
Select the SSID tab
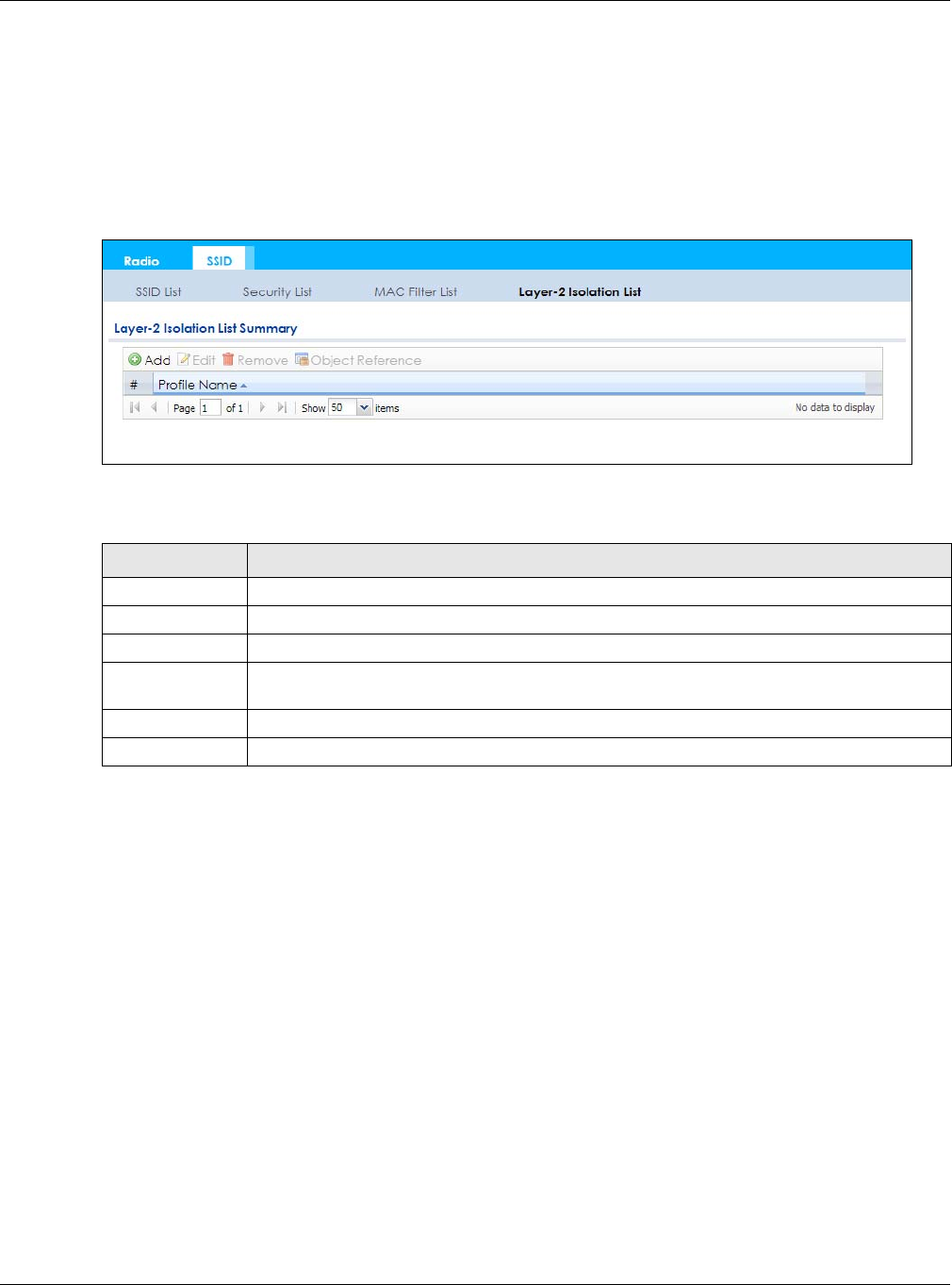pyautogui.click(x=220, y=259)
